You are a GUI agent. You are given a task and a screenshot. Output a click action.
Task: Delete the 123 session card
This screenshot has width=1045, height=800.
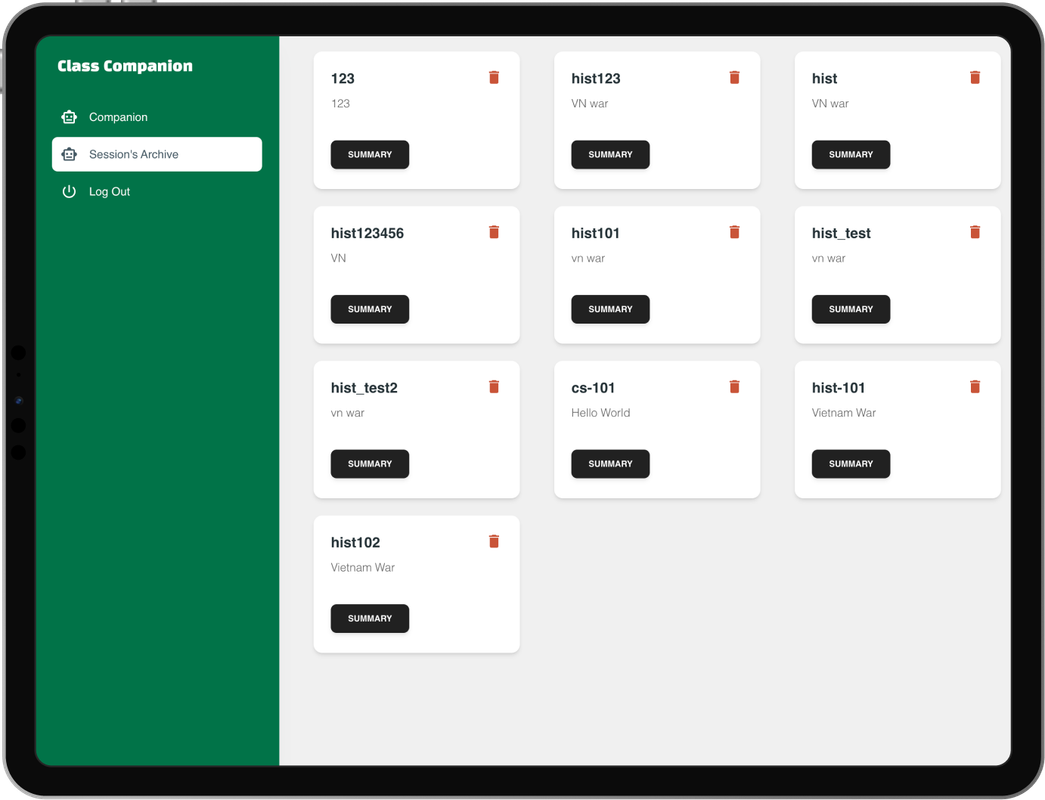tap(494, 77)
